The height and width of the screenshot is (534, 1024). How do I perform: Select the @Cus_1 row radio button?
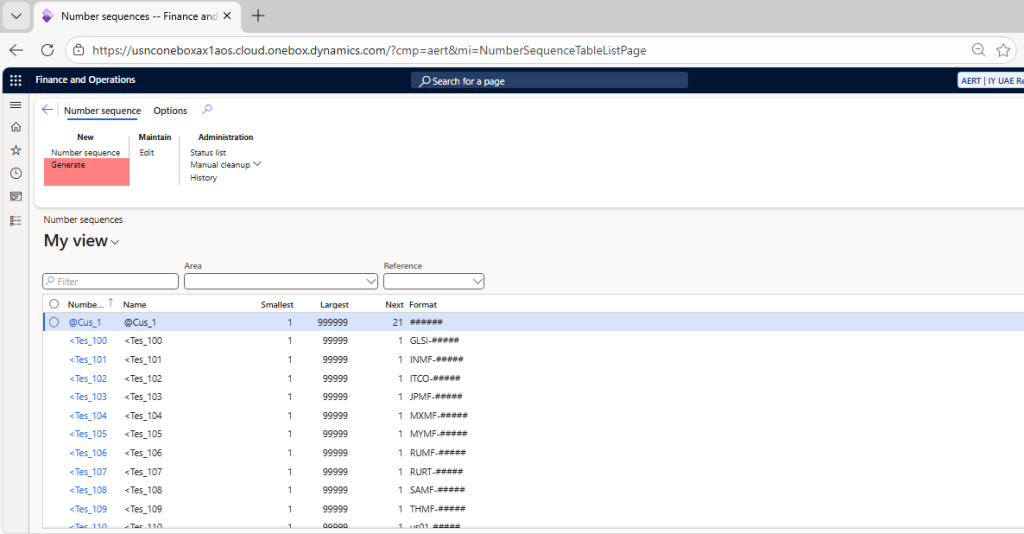click(x=54, y=322)
